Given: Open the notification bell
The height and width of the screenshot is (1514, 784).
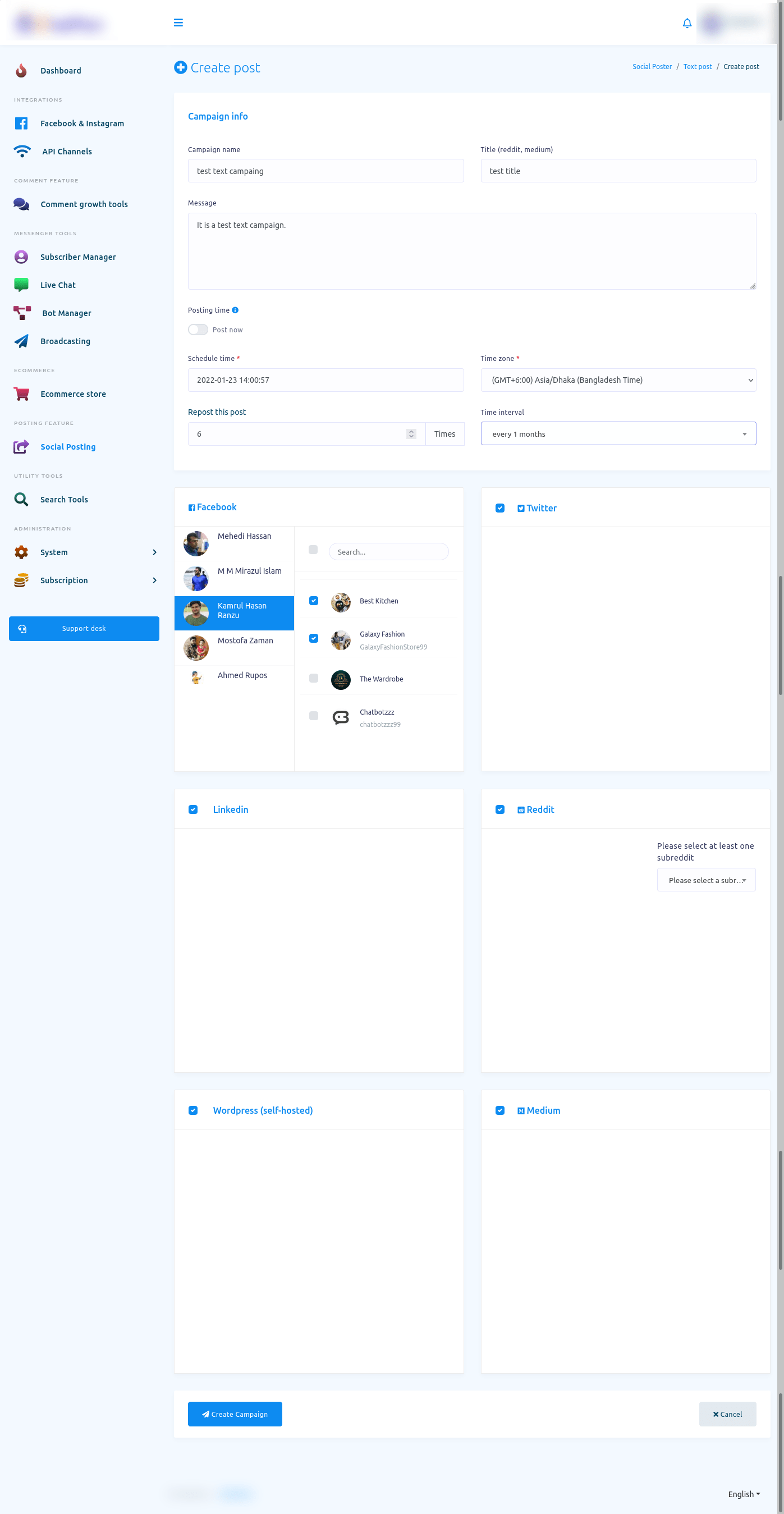Looking at the screenshot, I should pyautogui.click(x=686, y=23).
